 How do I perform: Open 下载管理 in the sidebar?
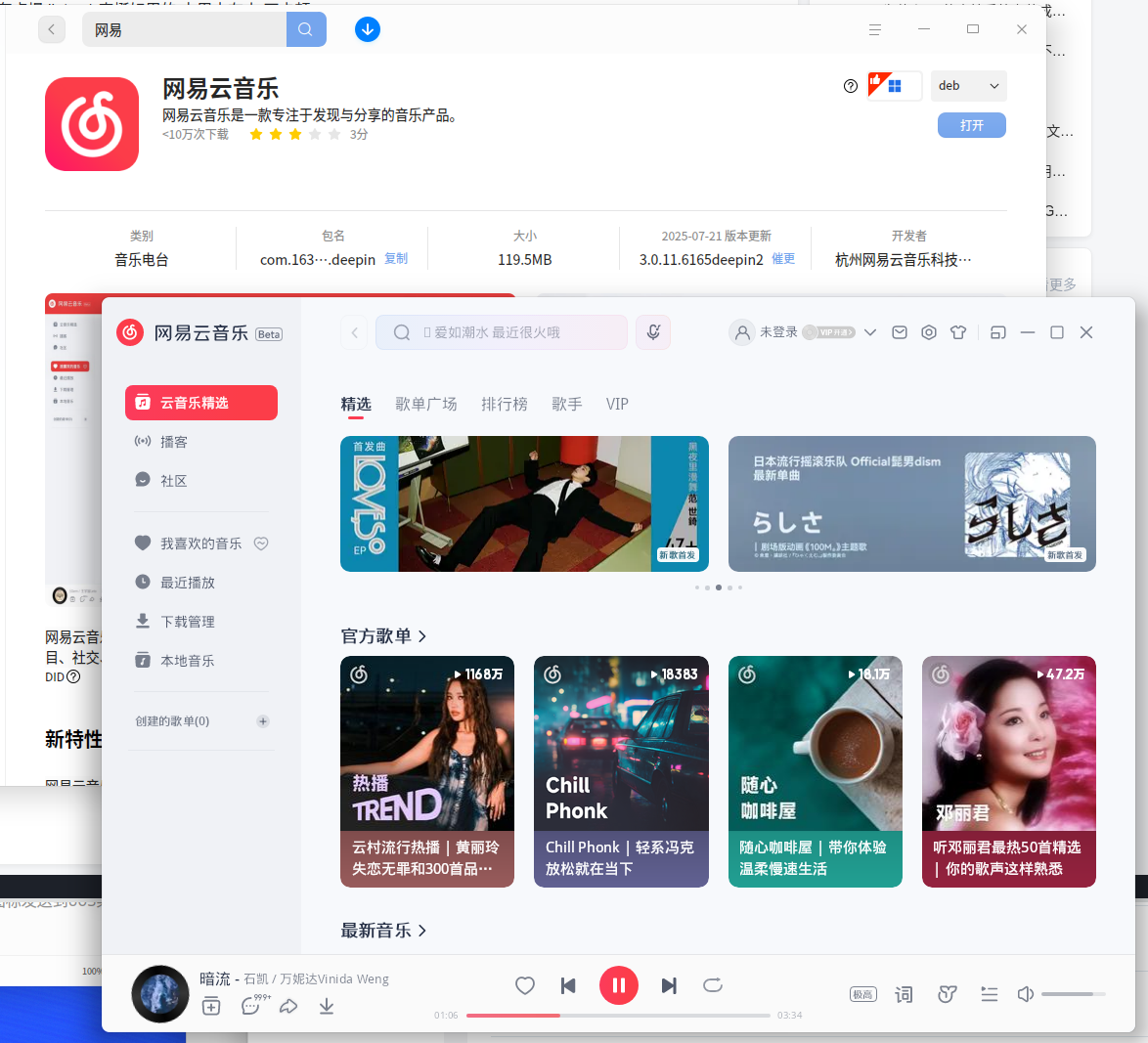click(201, 622)
